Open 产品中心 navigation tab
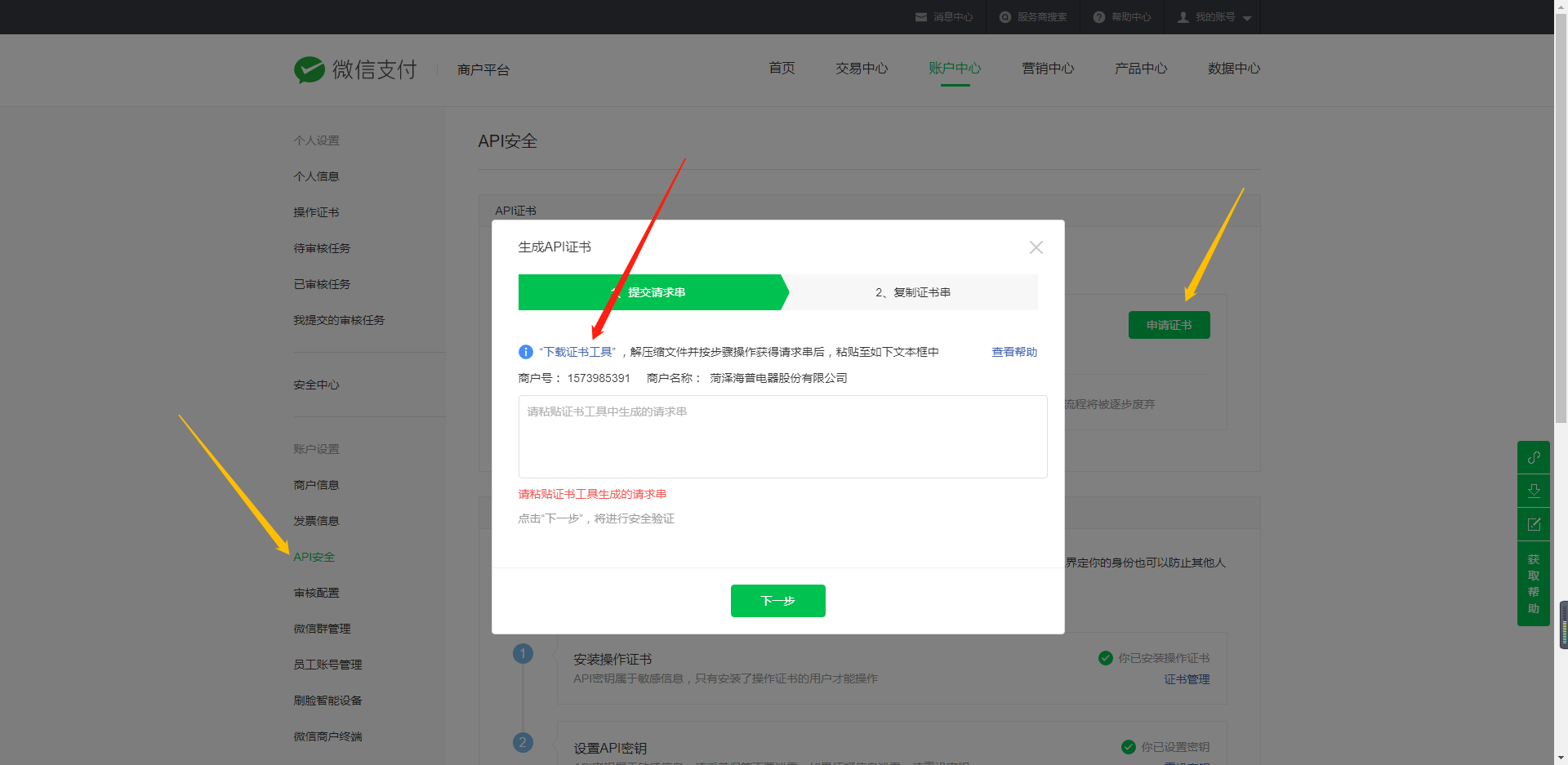This screenshot has width=1568, height=765. [1141, 69]
